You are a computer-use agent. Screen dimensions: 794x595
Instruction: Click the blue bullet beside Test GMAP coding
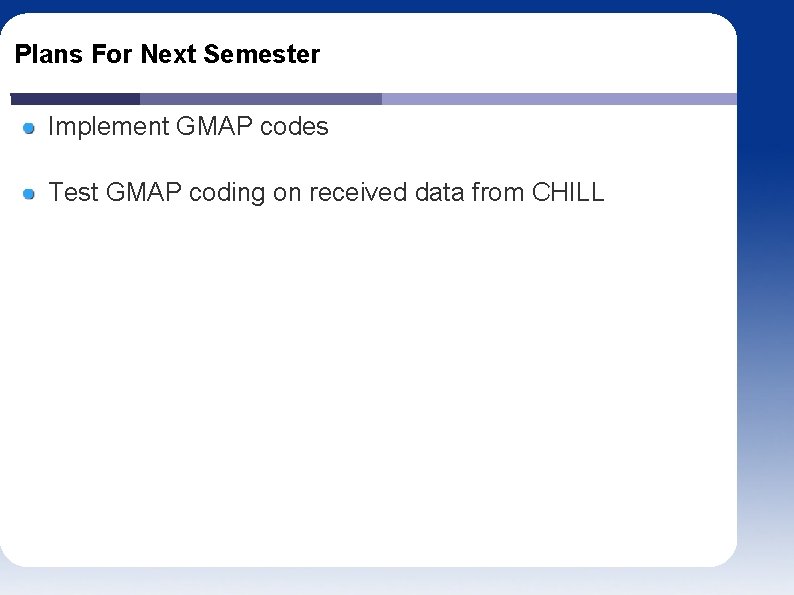(x=29, y=194)
